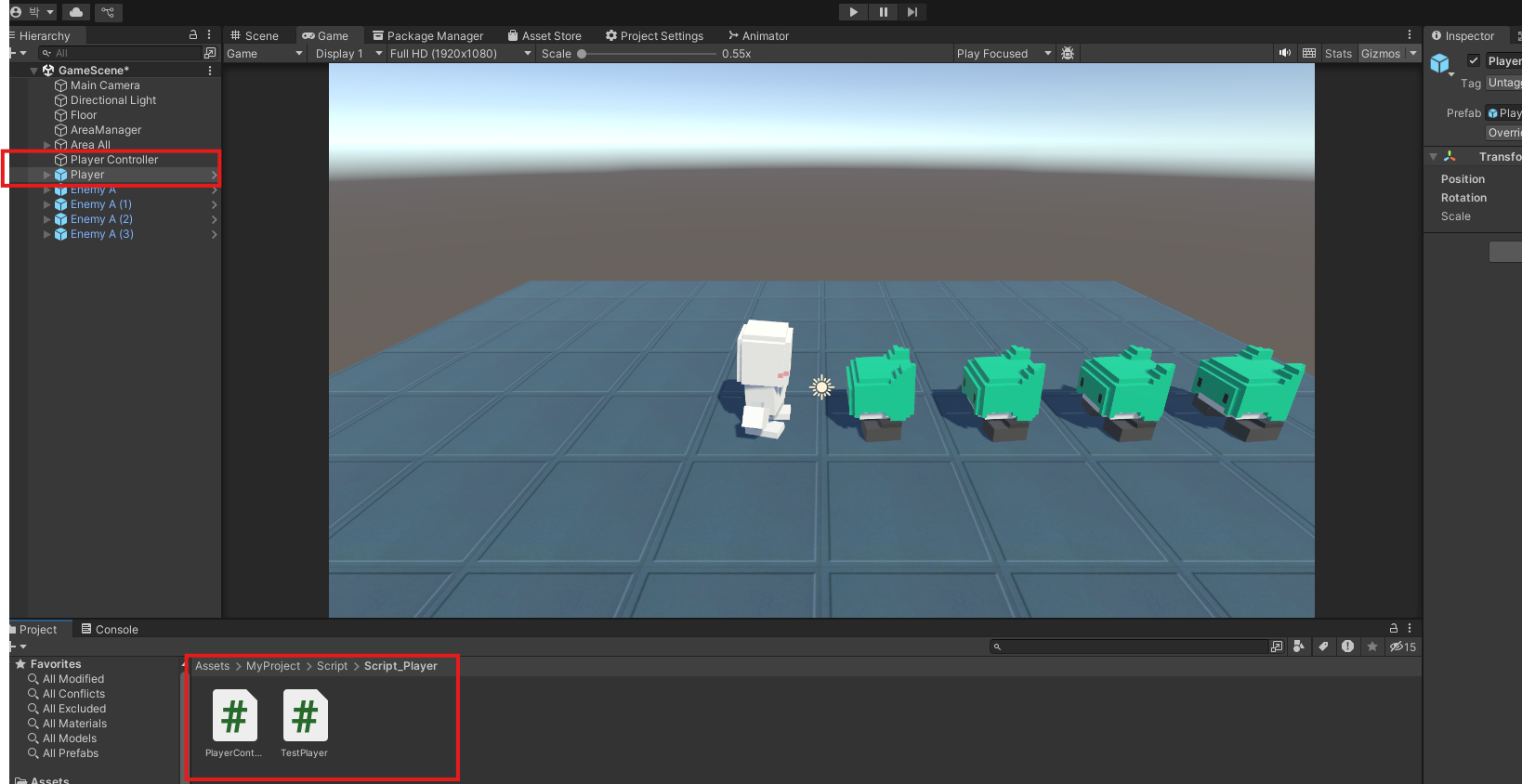1522x784 pixels.
Task: Click the Enemy A (2) cube icon
Action: point(61,219)
